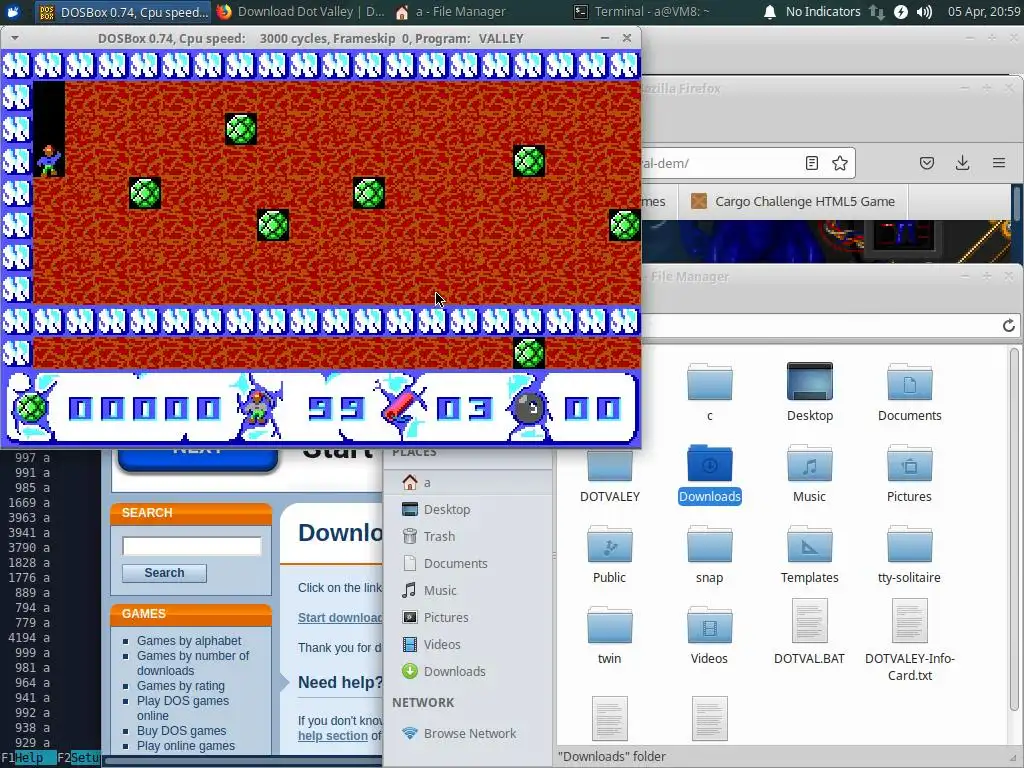Screen dimensions: 1024x768
Task: Toggle Firefox reader view icon
Action: (812, 163)
